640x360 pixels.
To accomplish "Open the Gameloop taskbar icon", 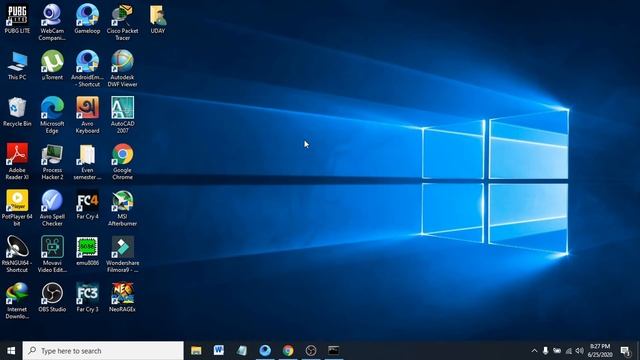I will 265,351.
